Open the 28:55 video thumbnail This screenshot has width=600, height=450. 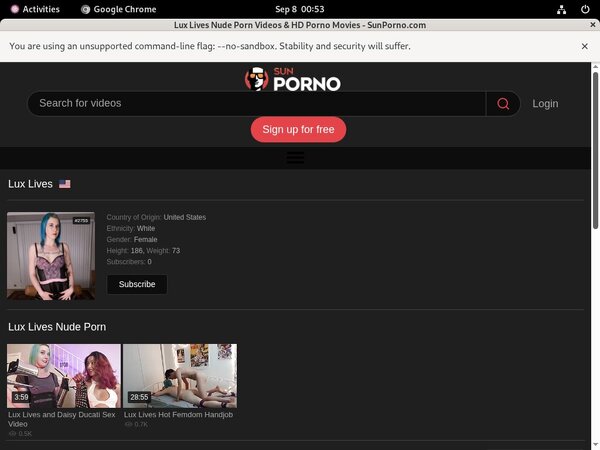tap(180, 375)
